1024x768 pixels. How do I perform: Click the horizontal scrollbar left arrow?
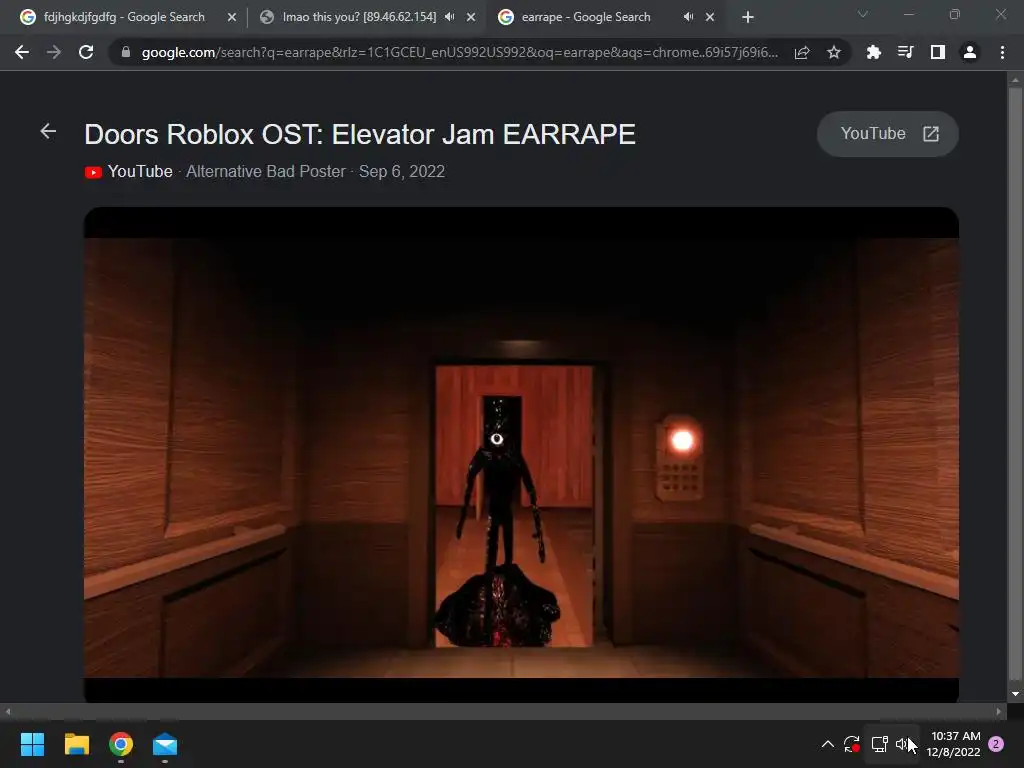click(7, 712)
